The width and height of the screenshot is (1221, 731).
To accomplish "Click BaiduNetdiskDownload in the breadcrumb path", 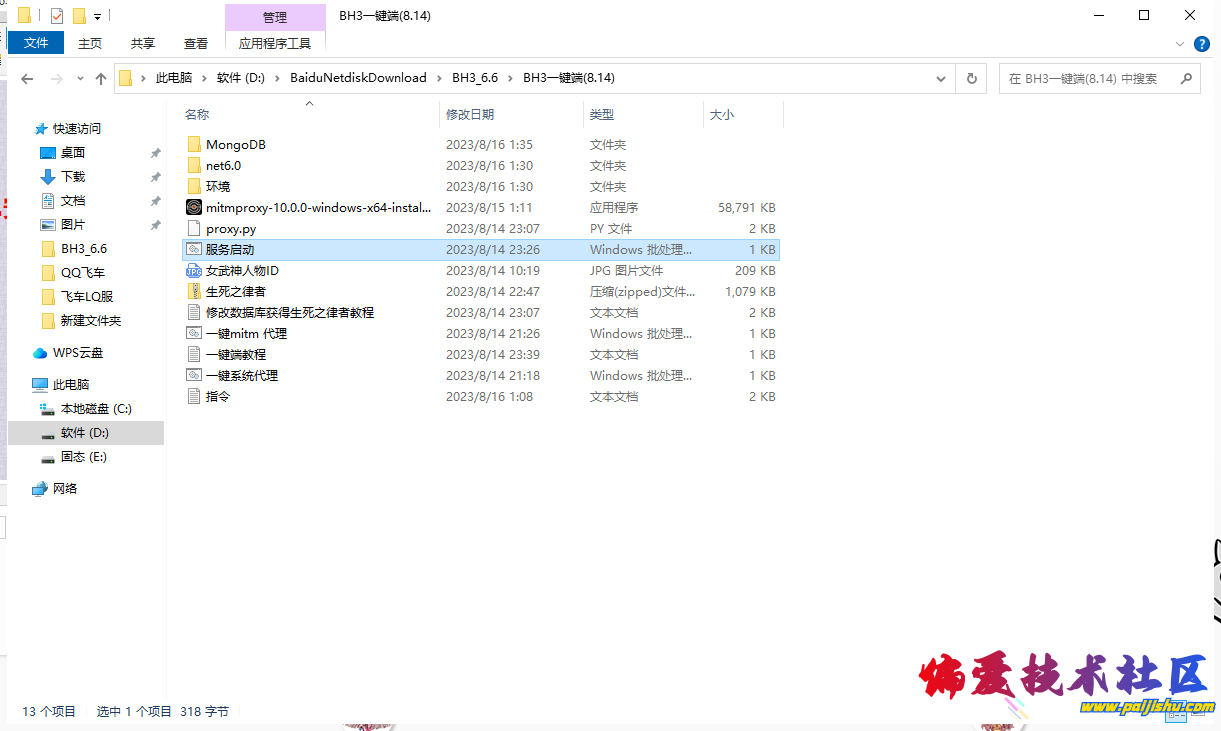I will click(x=358, y=78).
